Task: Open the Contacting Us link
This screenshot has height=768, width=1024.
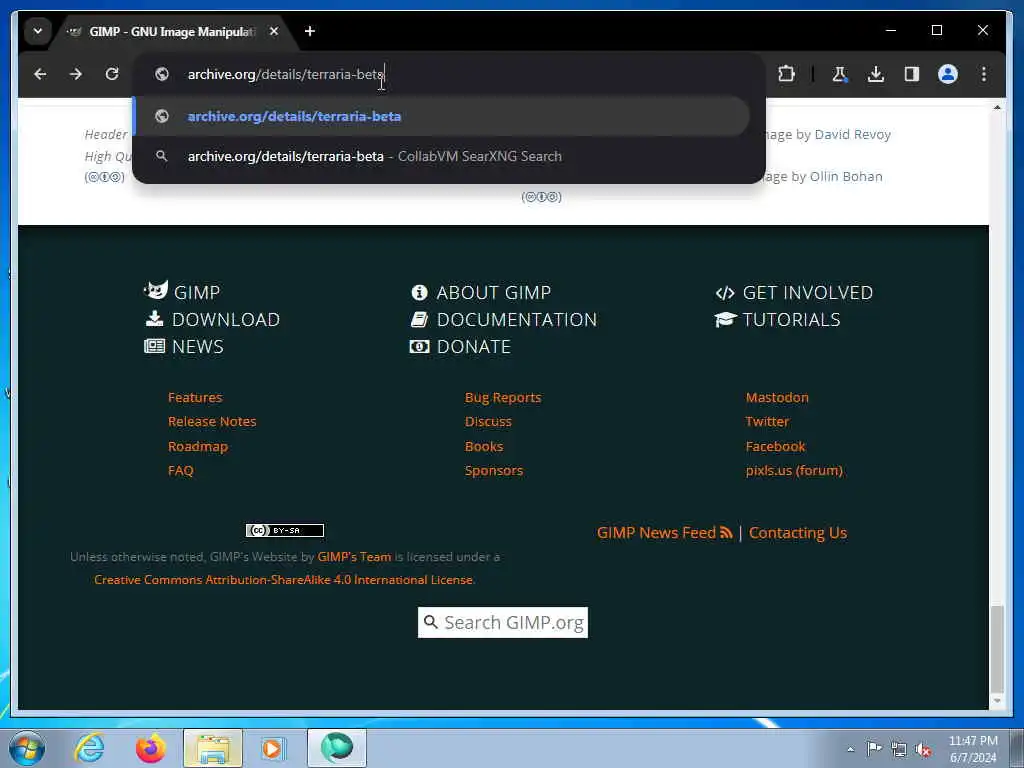Action: tap(798, 532)
